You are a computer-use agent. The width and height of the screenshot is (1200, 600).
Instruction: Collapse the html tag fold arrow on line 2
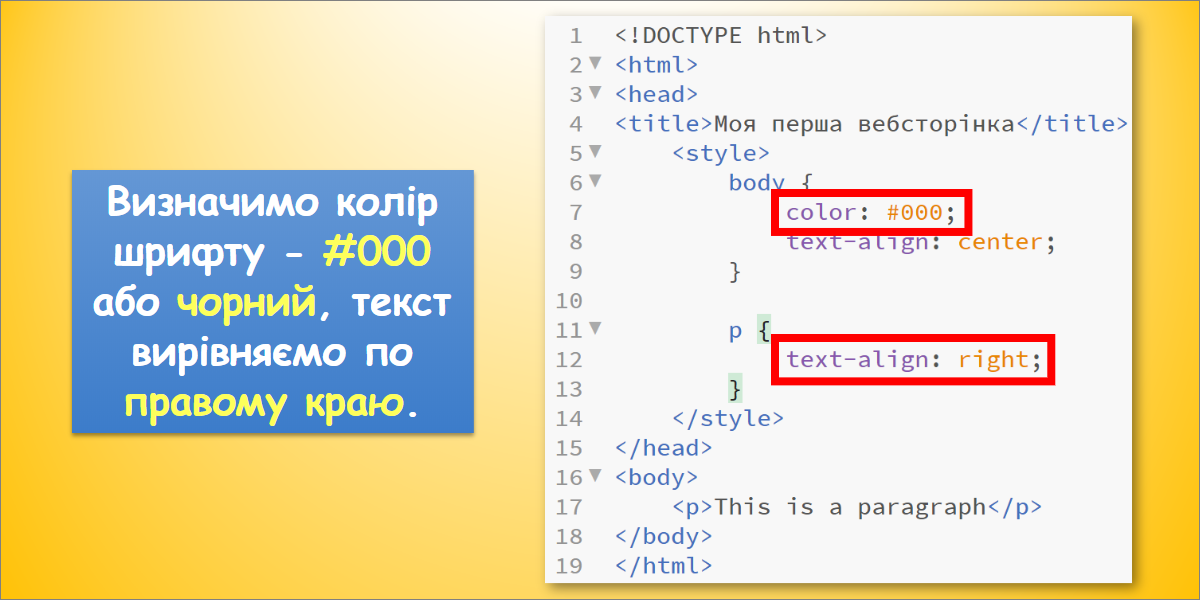596,63
